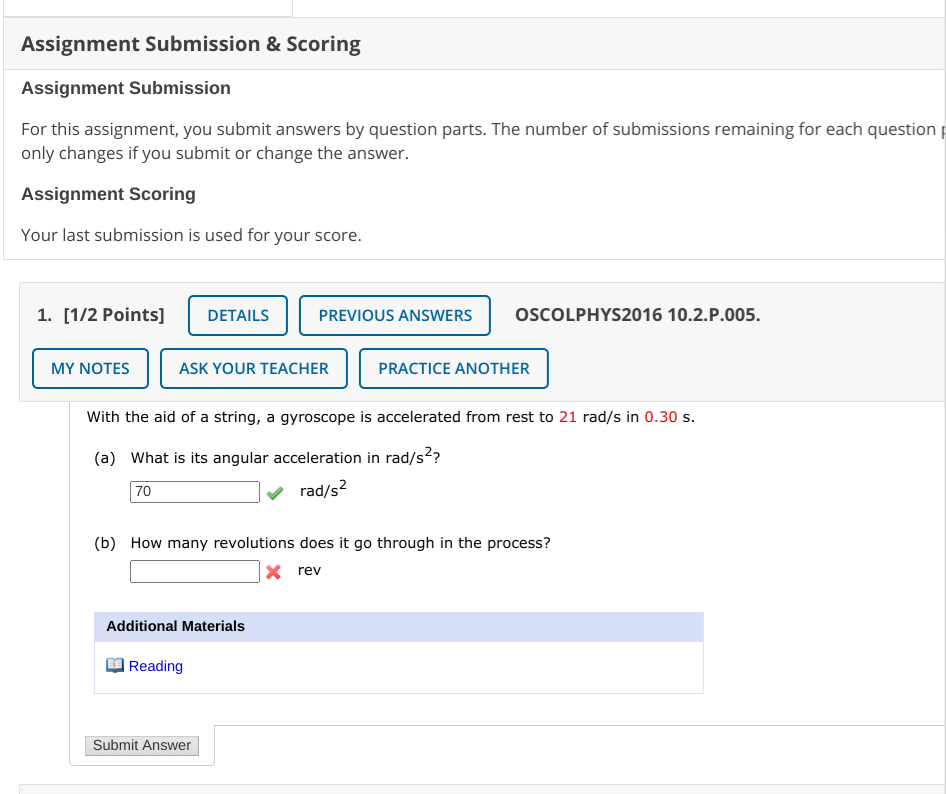
Task: Click the red X mark beside rev
Action: tap(273, 571)
